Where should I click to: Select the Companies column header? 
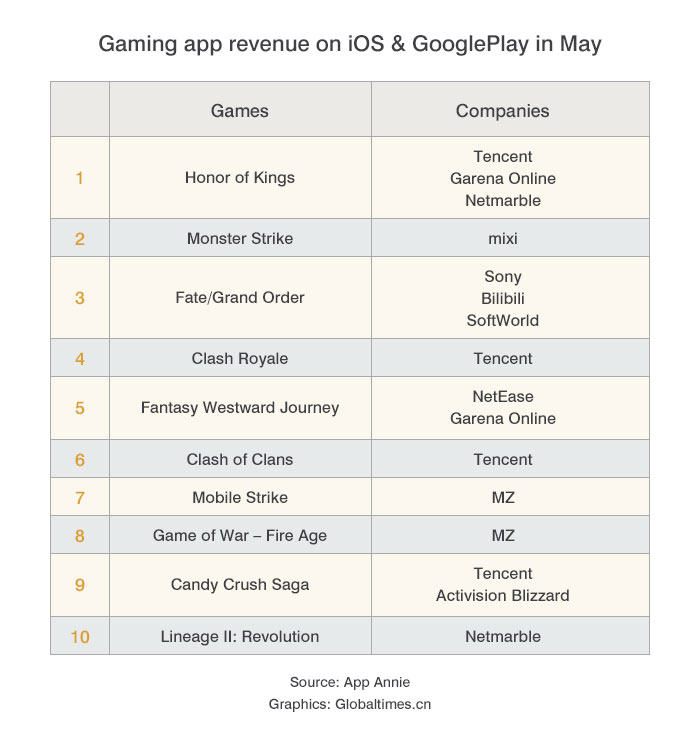[502, 111]
